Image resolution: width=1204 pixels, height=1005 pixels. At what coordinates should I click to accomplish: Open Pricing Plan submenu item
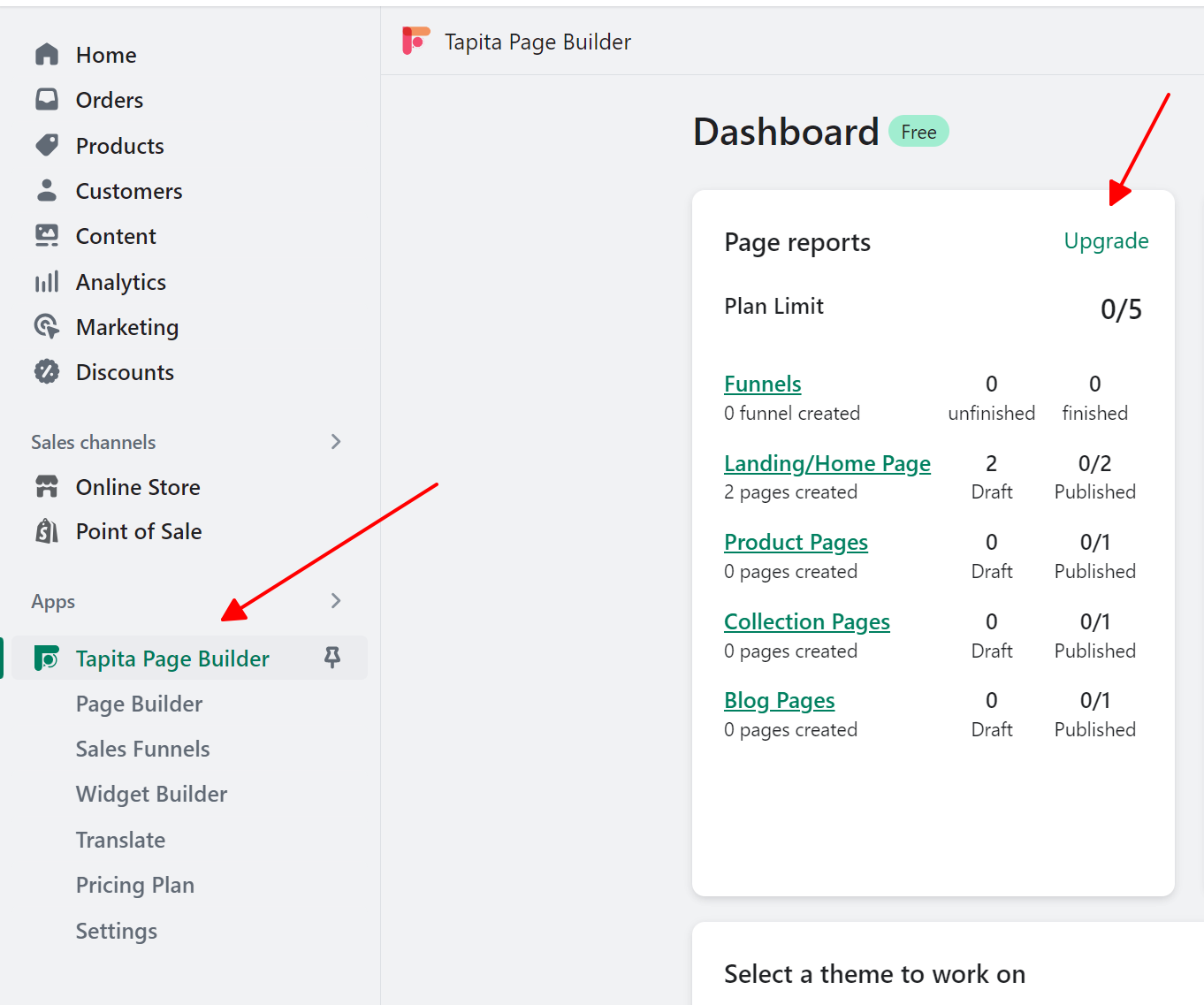(x=135, y=885)
